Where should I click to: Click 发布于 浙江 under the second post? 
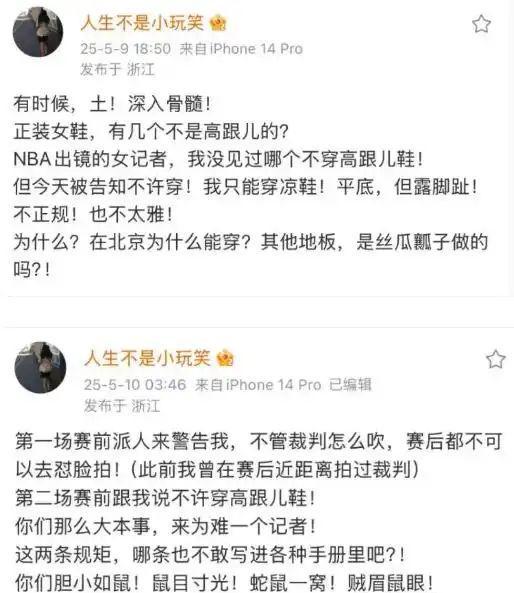click(122, 406)
